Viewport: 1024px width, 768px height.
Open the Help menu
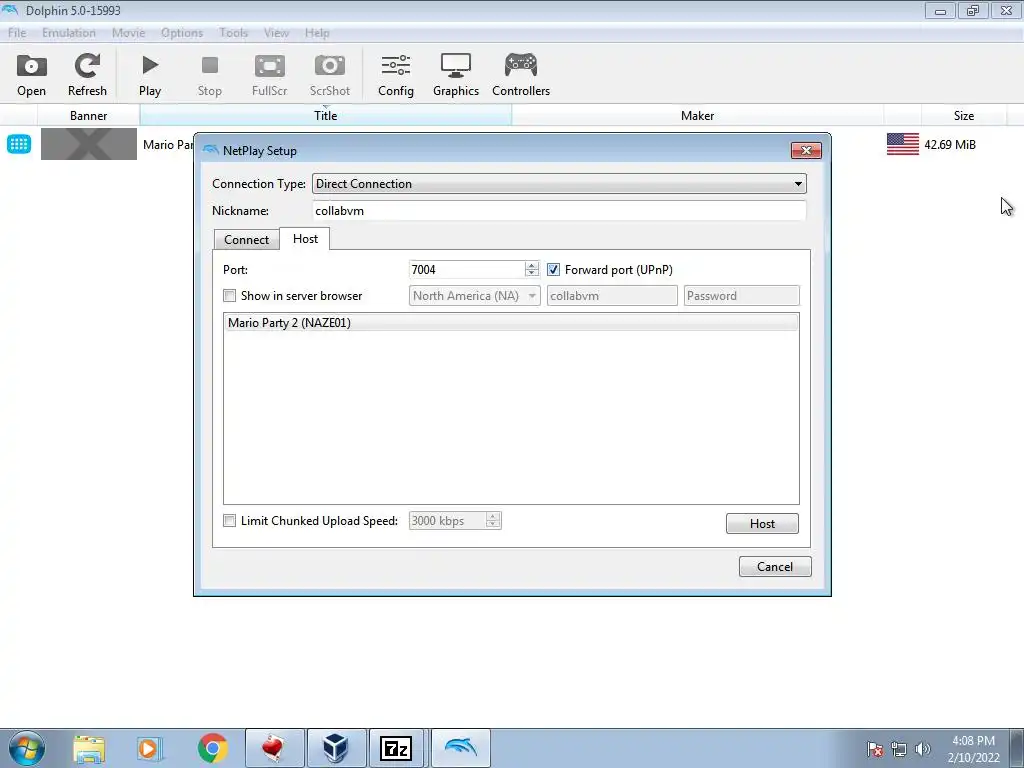317,33
